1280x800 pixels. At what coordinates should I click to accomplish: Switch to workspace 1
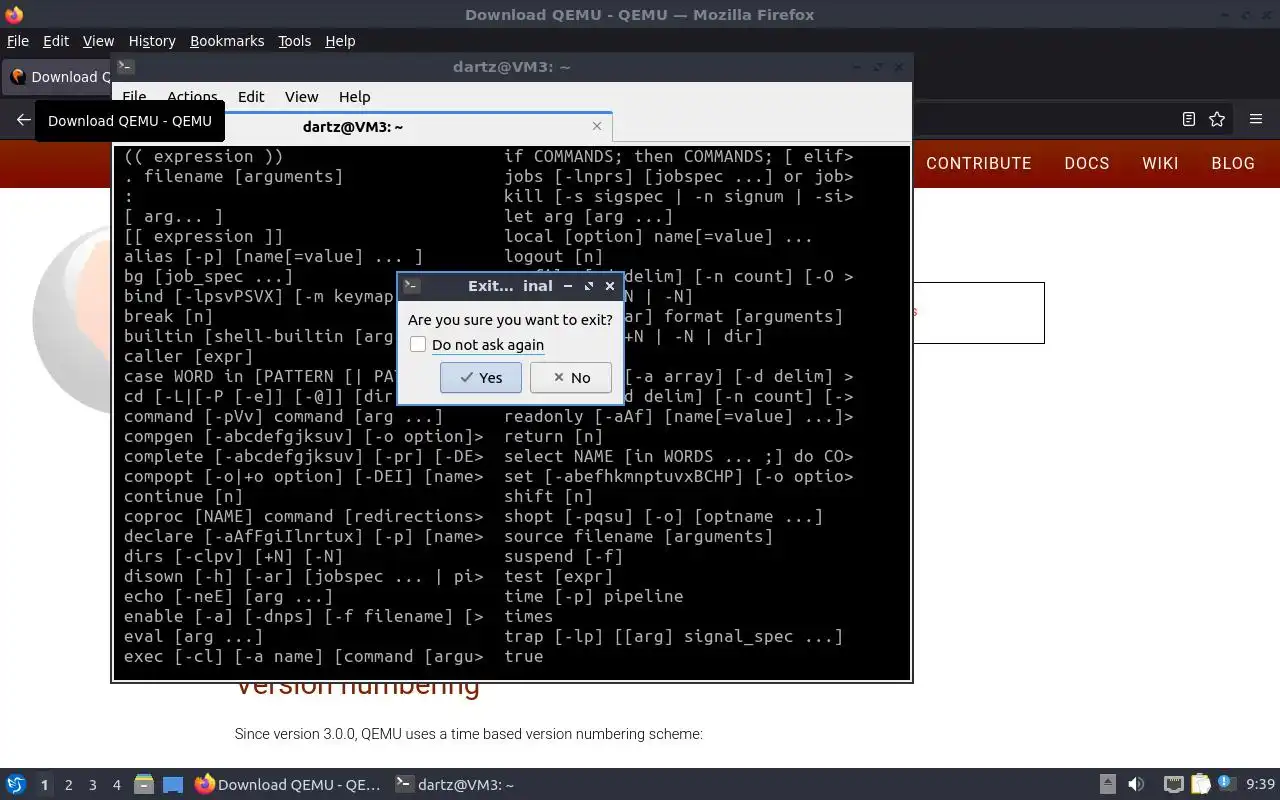[44, 785]
